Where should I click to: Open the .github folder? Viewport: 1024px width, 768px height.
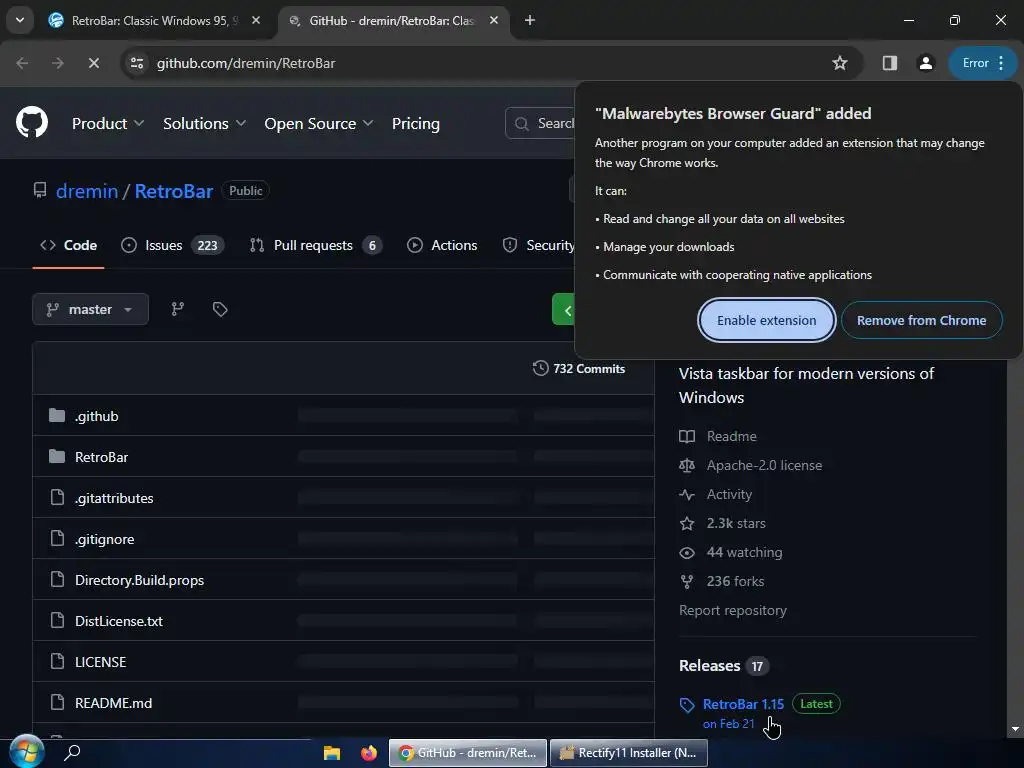(x=97, y=416)
